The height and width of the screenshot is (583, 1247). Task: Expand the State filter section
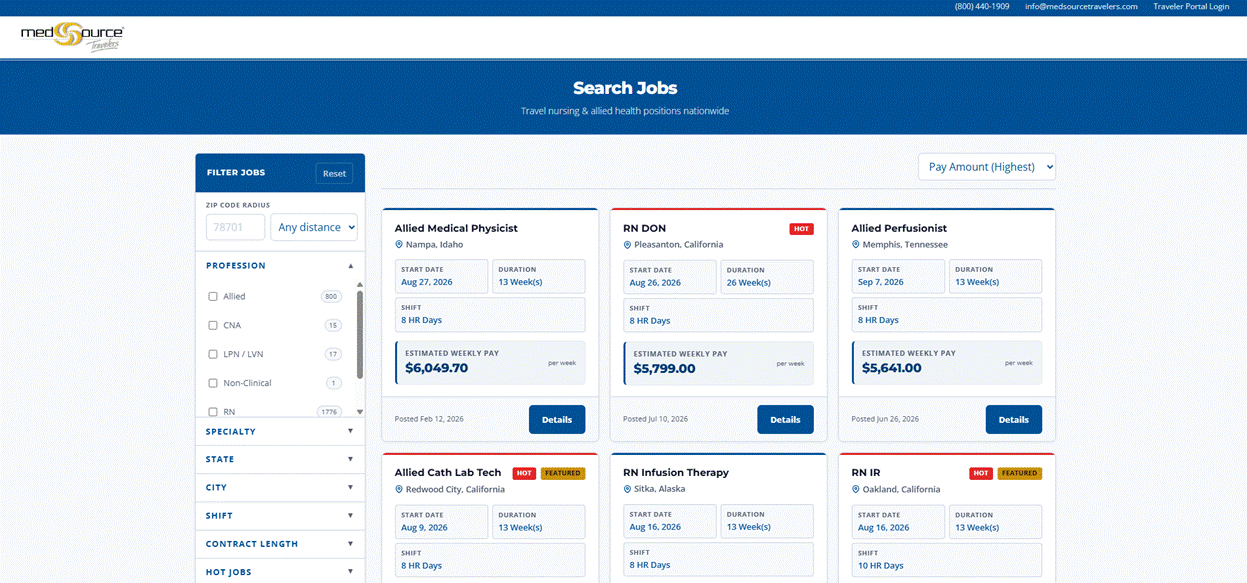280,460
